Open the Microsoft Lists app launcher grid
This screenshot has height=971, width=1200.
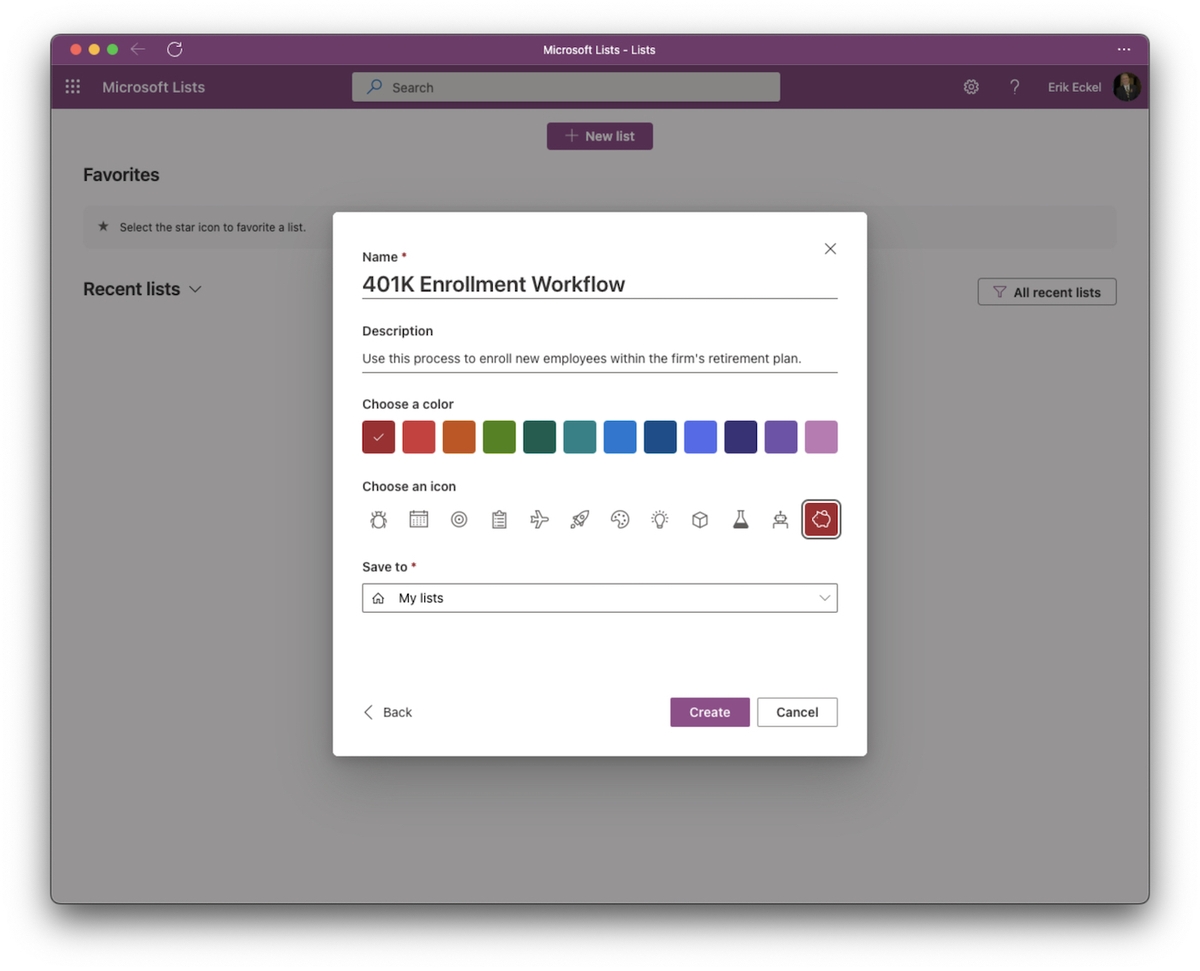tap(72, 87)
